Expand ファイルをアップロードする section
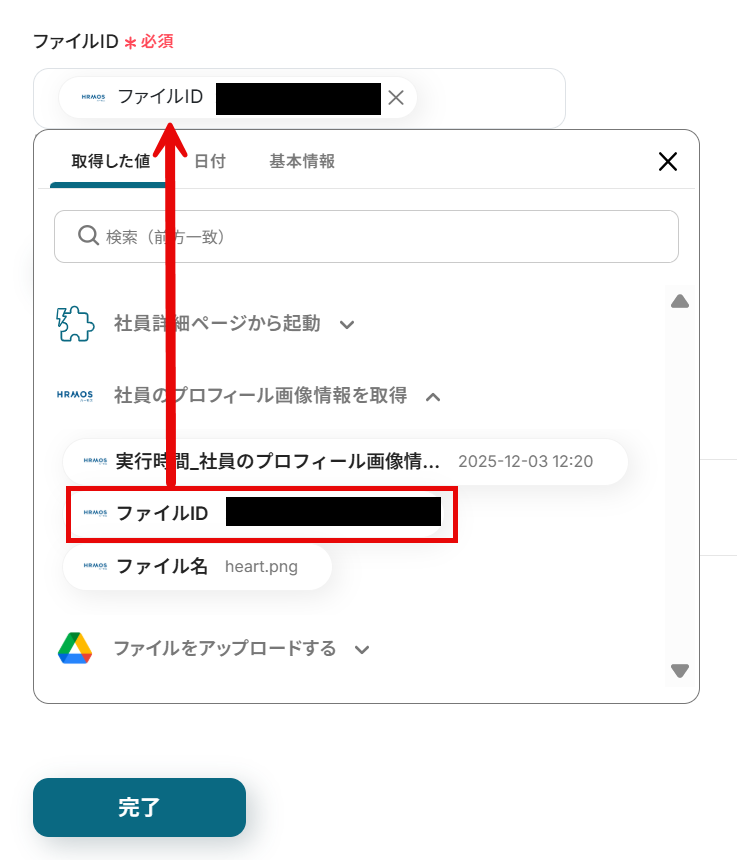Image resolution: width=737 pixels, height=860 pixels. [x=362, y=649]
